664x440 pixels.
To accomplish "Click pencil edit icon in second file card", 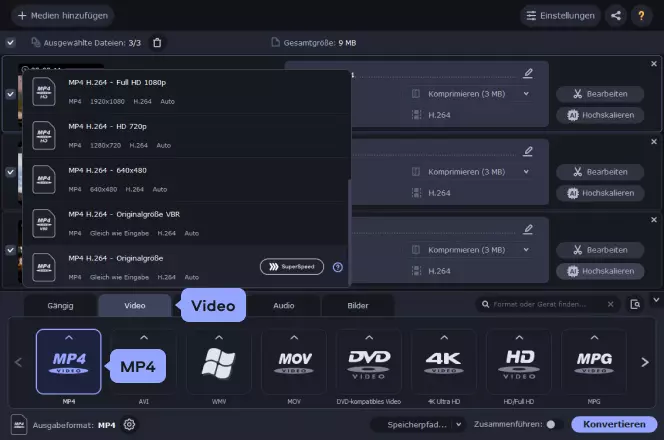I will click(x=528, y=151).
